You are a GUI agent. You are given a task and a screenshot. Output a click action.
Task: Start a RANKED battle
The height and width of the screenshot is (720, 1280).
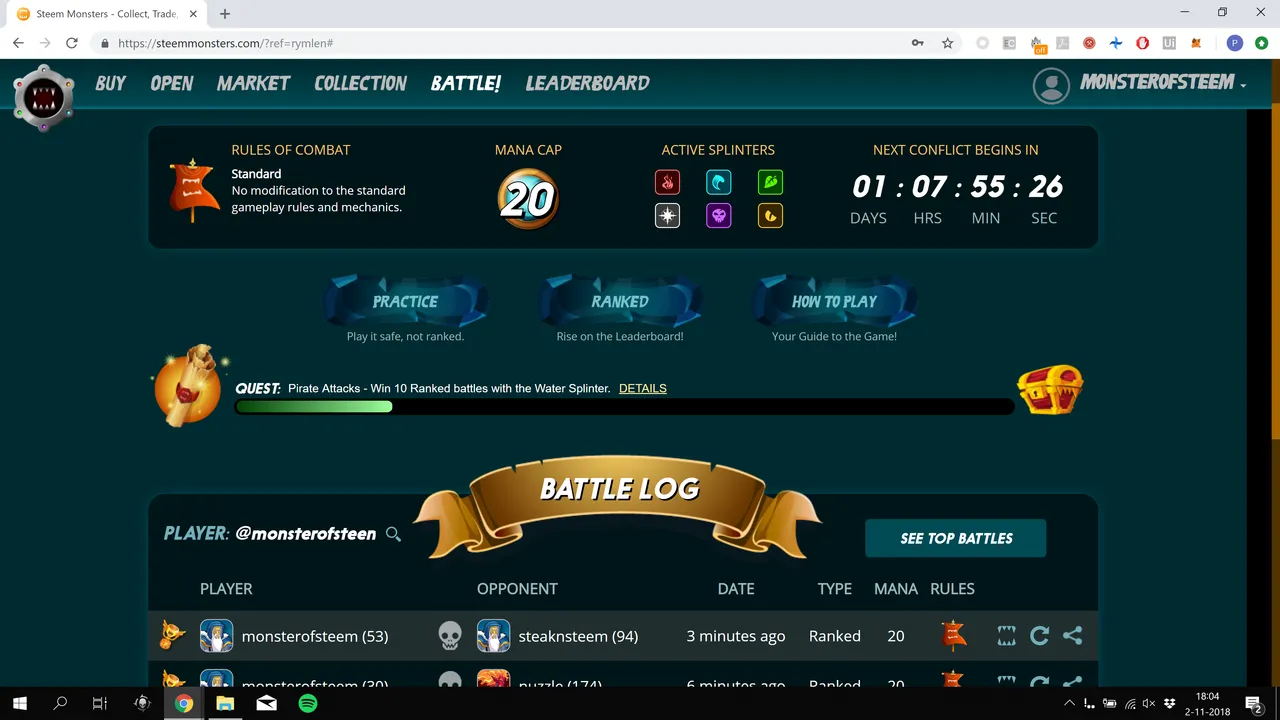620,301
